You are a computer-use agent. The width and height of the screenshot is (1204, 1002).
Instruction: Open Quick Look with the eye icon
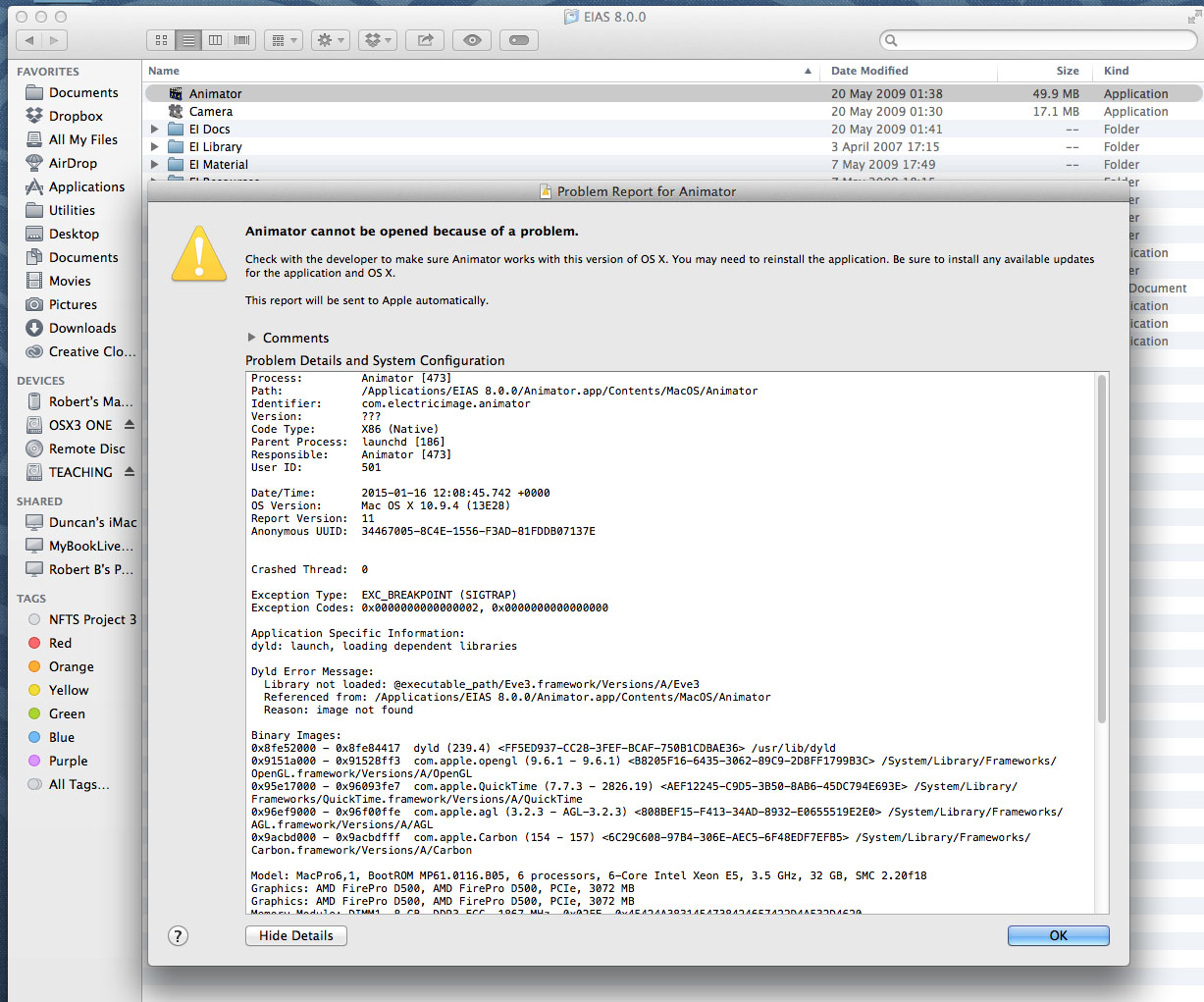pos(471,39)
